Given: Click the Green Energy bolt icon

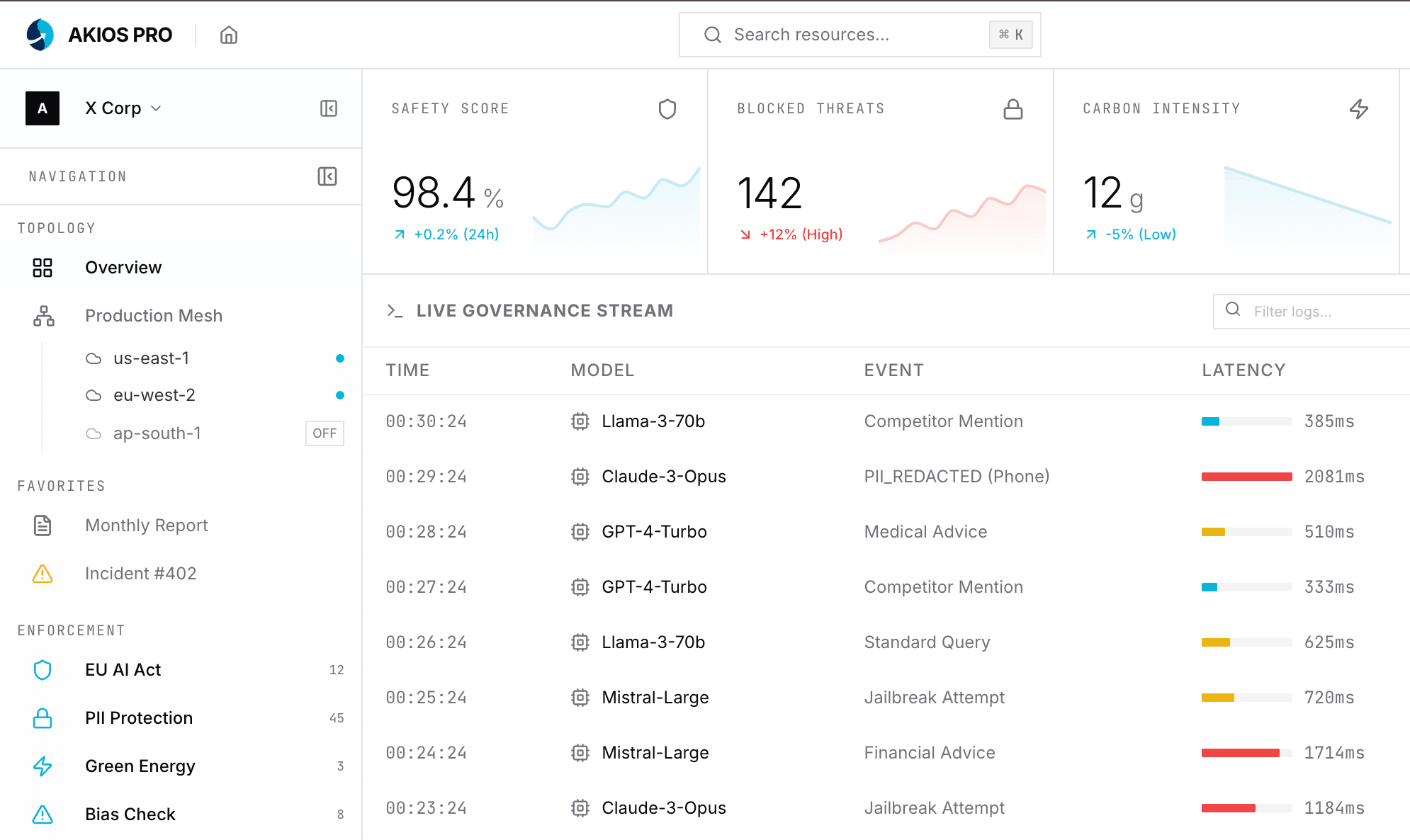Looking at the screenshot, I should click(43, 766).
